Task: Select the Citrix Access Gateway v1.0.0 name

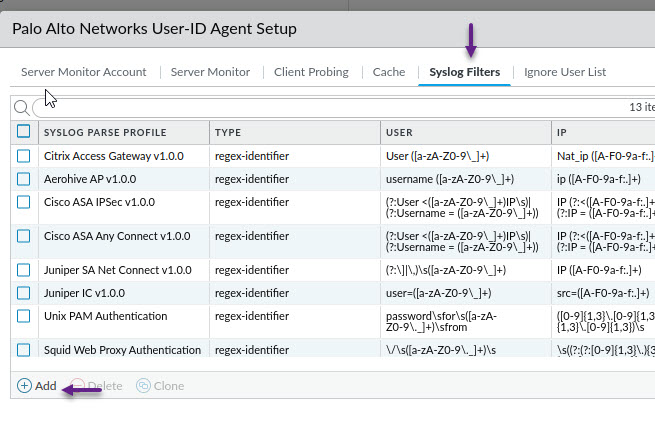Action: point(114,156)
